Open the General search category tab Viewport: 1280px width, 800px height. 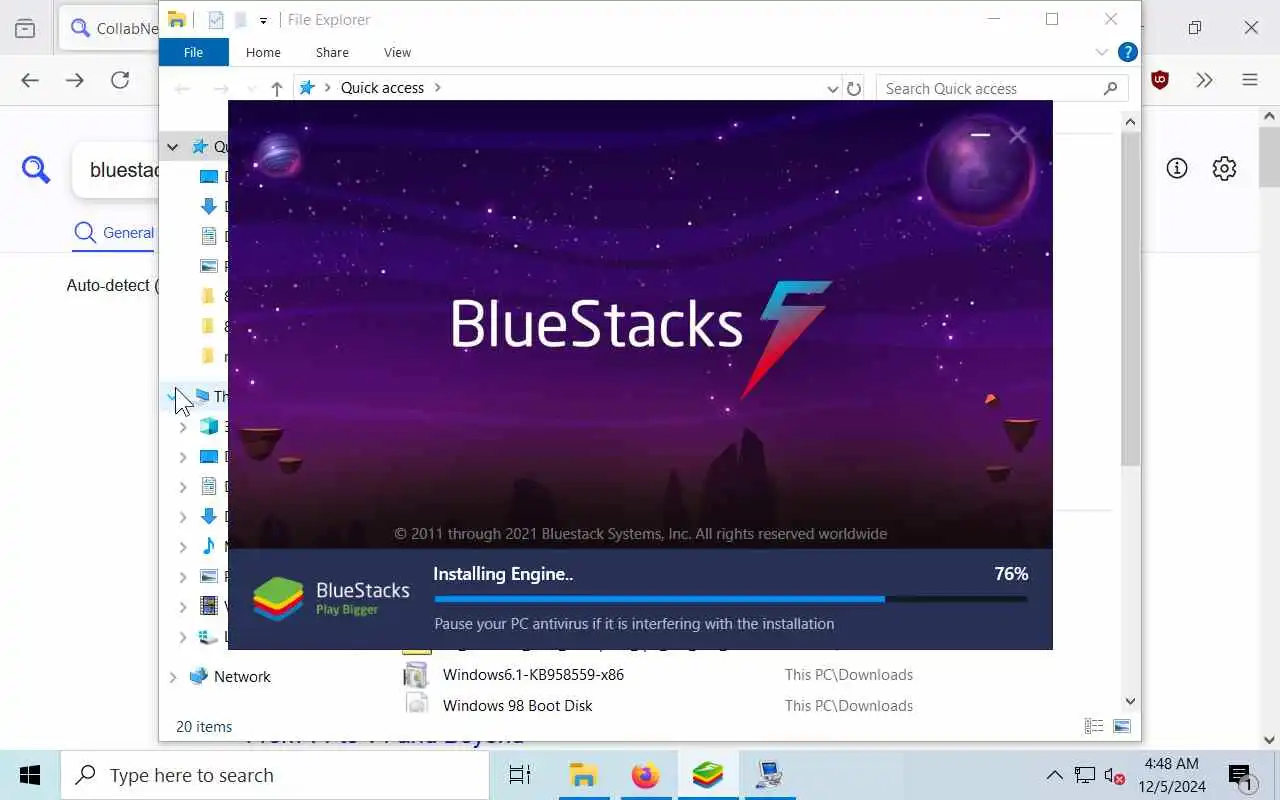pos(114,233)
